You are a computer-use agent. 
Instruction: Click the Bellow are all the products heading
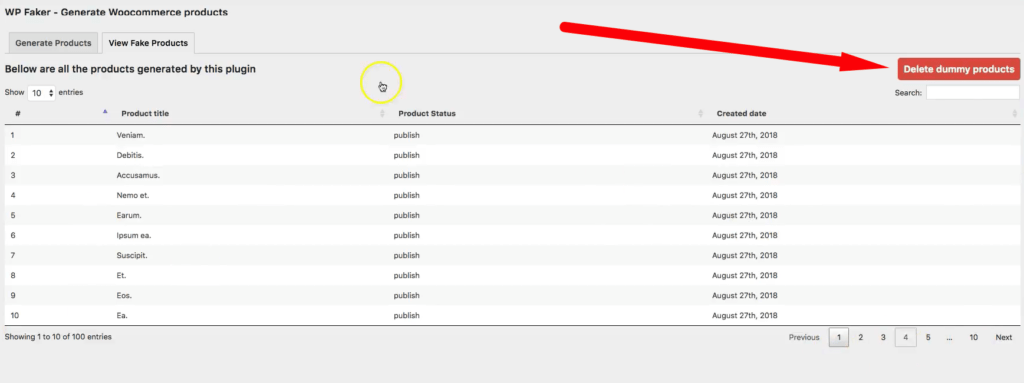130,68
